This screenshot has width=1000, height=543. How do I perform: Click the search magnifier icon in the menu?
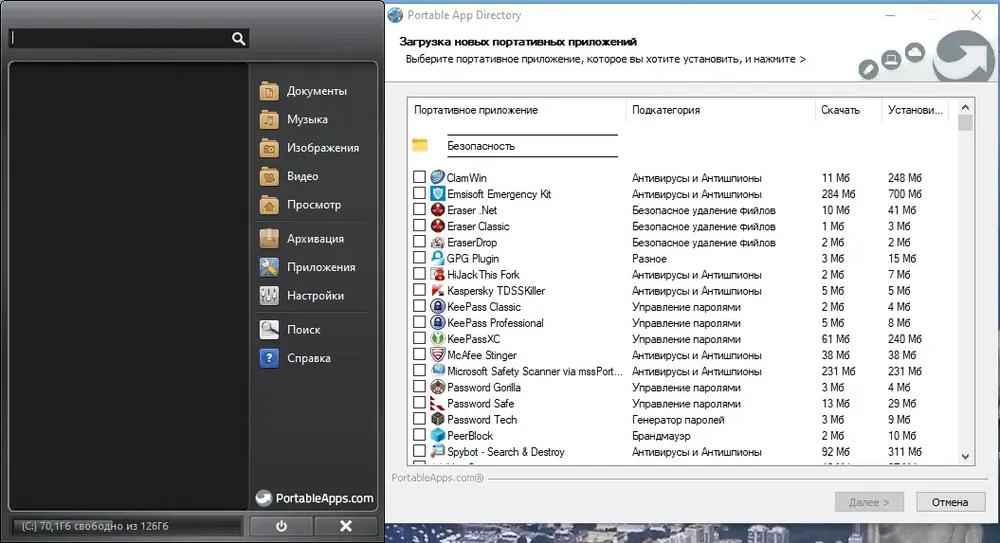239,39
